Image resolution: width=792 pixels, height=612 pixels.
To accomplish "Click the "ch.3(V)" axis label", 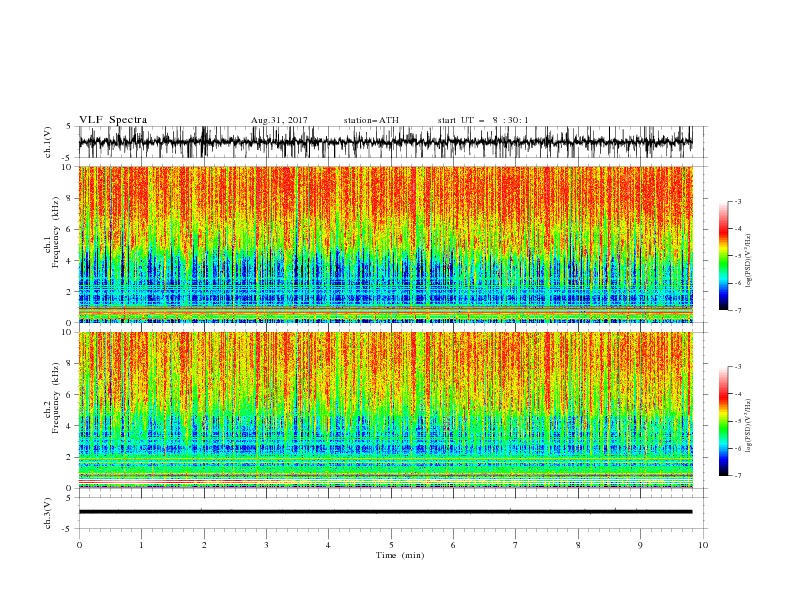I will coord(48,513).
